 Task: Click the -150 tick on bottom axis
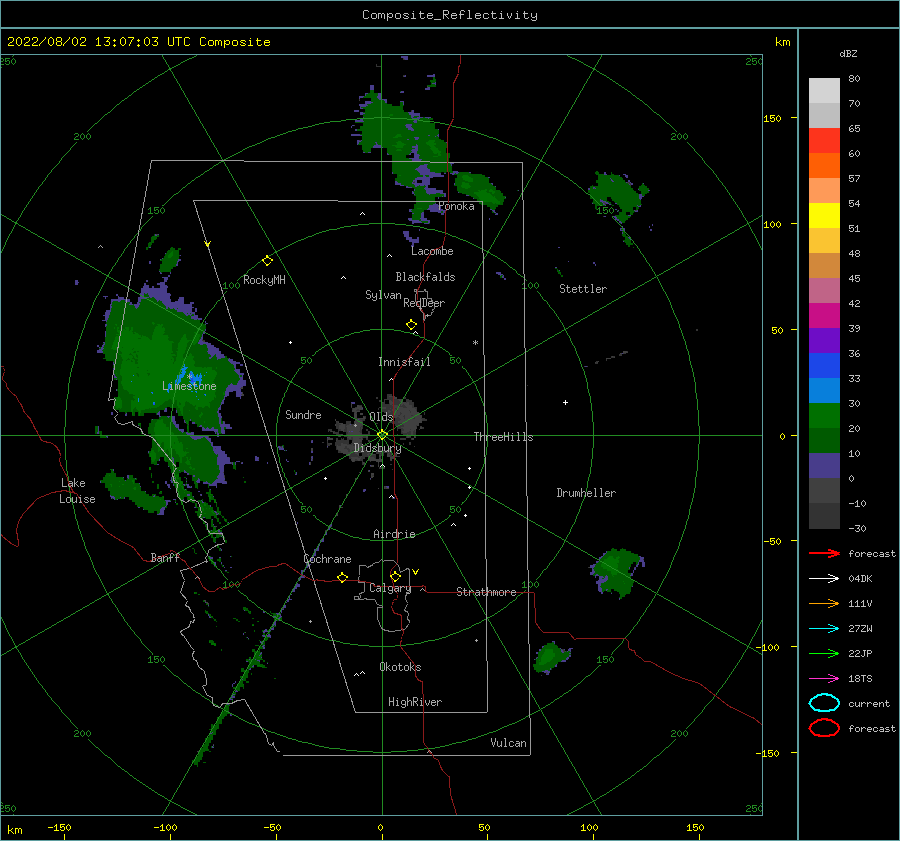point(59,827)
